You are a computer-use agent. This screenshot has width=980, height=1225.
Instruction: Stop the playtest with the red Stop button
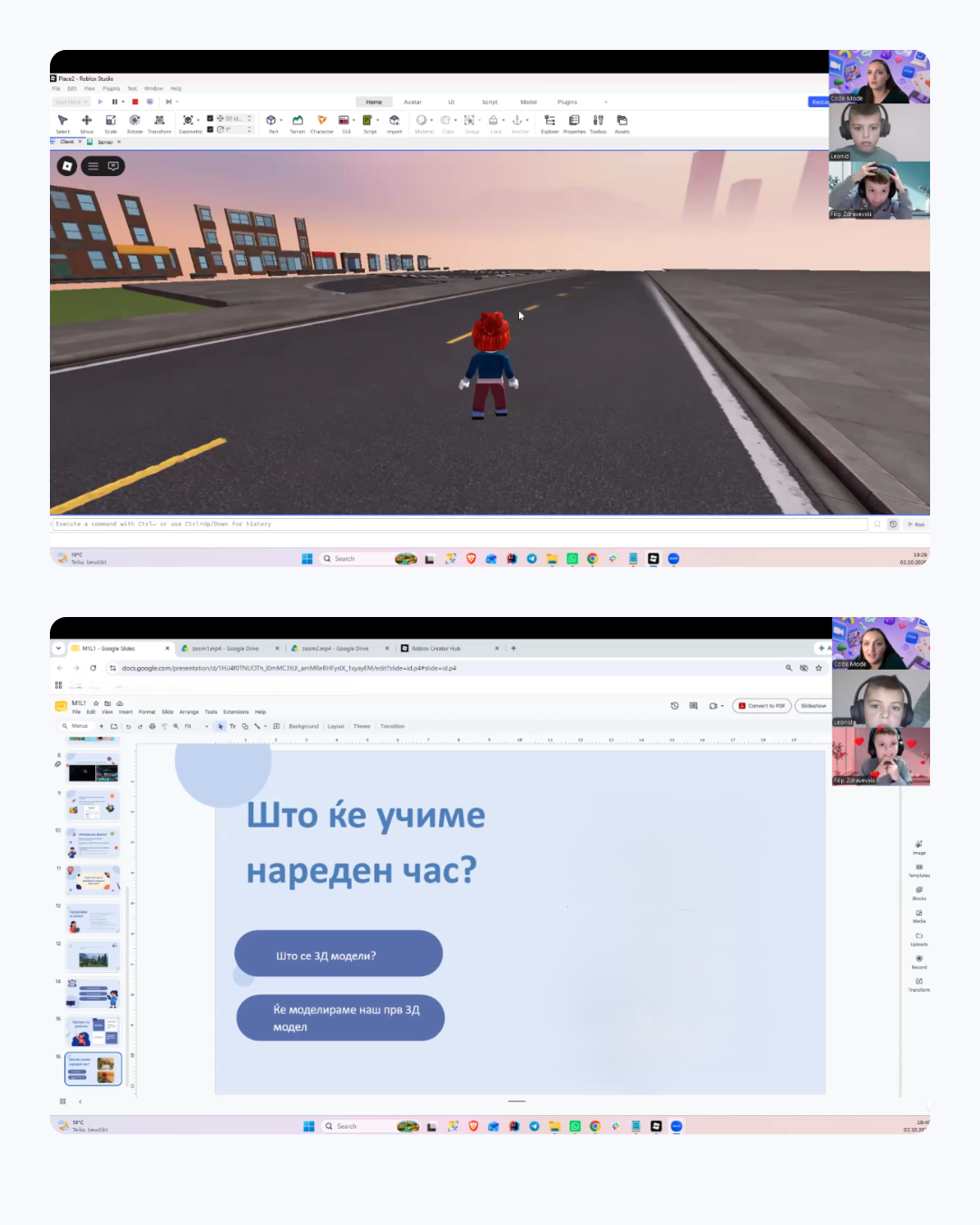135,102
